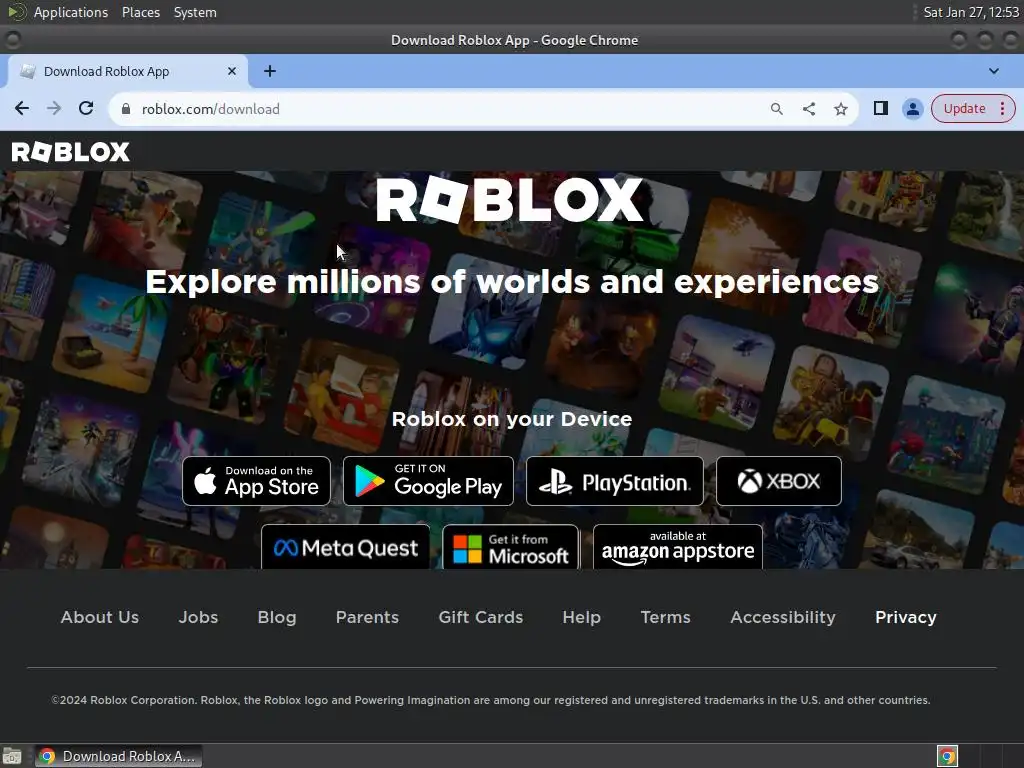Open the Terms footer link
This screenshot has height=768, width=1024.
coord(665,617)
